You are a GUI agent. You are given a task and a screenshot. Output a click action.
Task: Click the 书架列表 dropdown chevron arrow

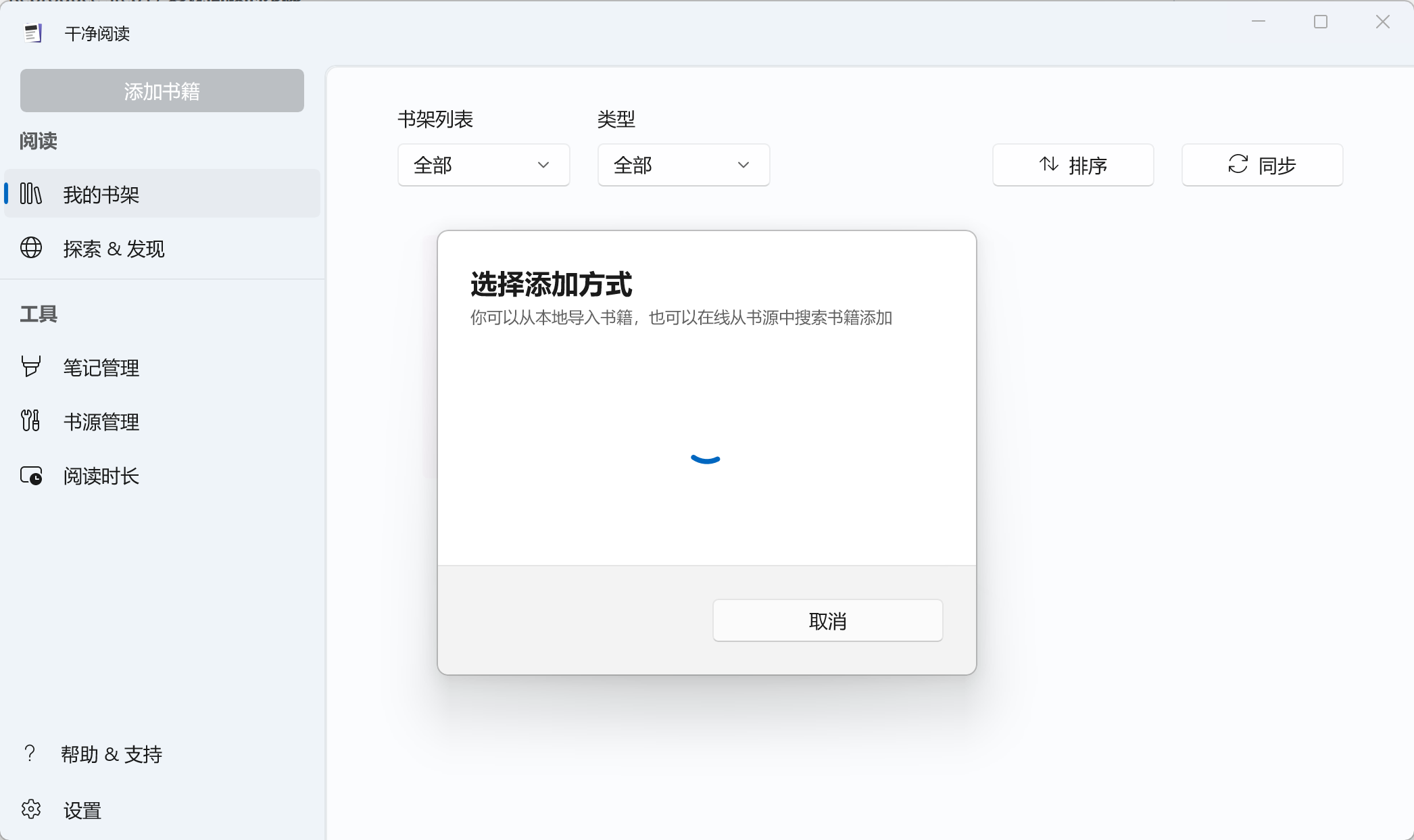543,165
